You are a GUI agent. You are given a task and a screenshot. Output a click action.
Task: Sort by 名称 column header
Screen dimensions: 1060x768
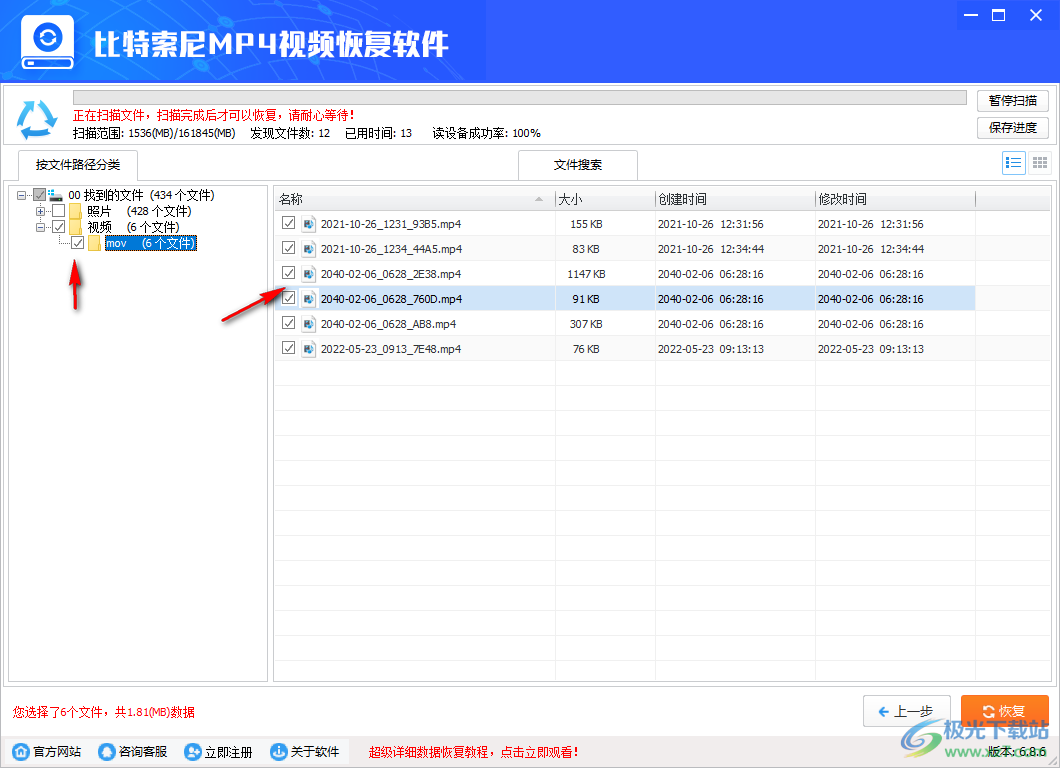[x=414, y=199]
